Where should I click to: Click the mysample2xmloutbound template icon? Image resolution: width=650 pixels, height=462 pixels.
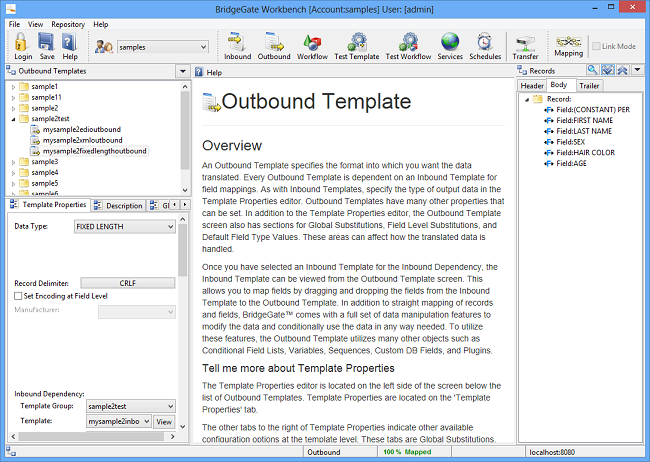(x=36, y=141)
